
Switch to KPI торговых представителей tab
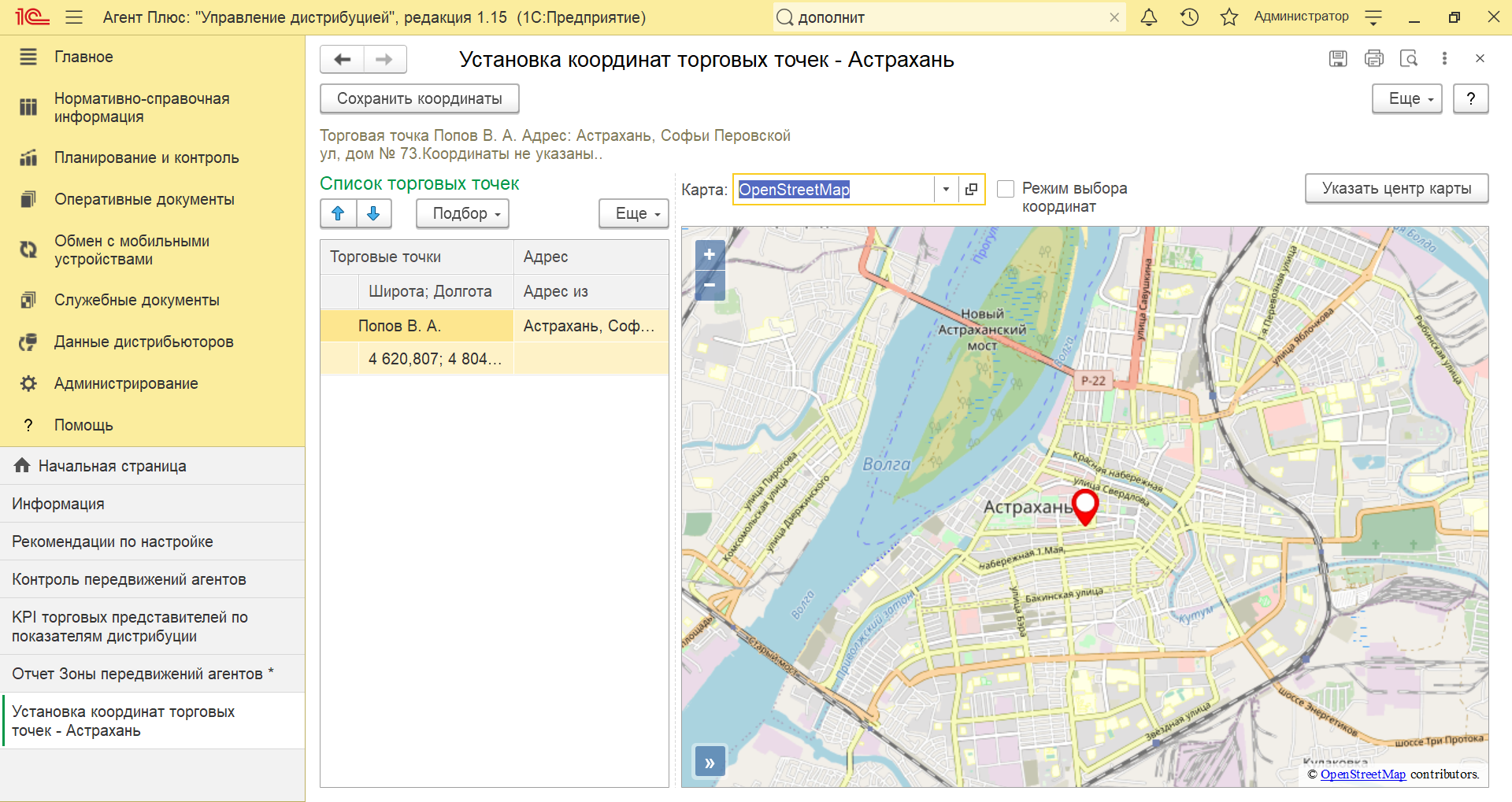click(152, 626)
